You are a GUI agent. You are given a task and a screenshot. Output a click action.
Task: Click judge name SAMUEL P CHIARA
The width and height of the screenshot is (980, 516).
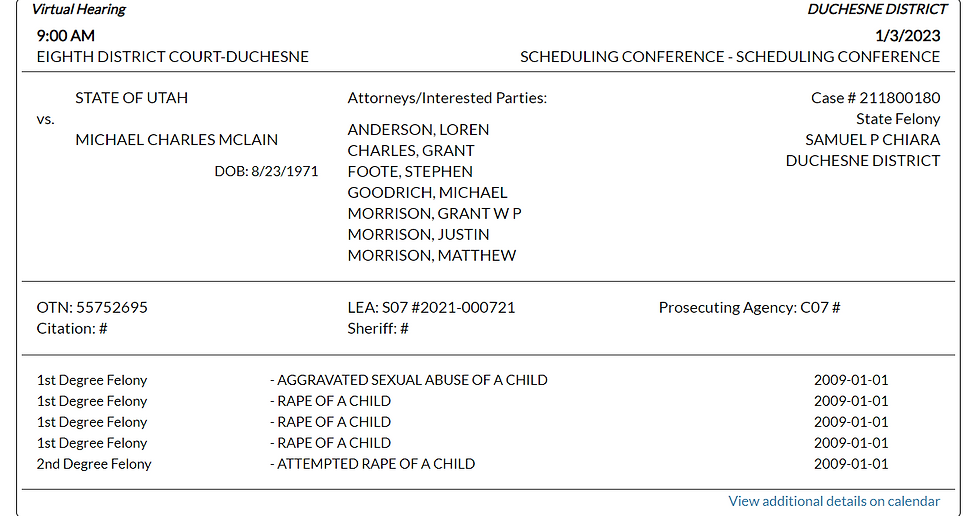click(x=872, y=140)
